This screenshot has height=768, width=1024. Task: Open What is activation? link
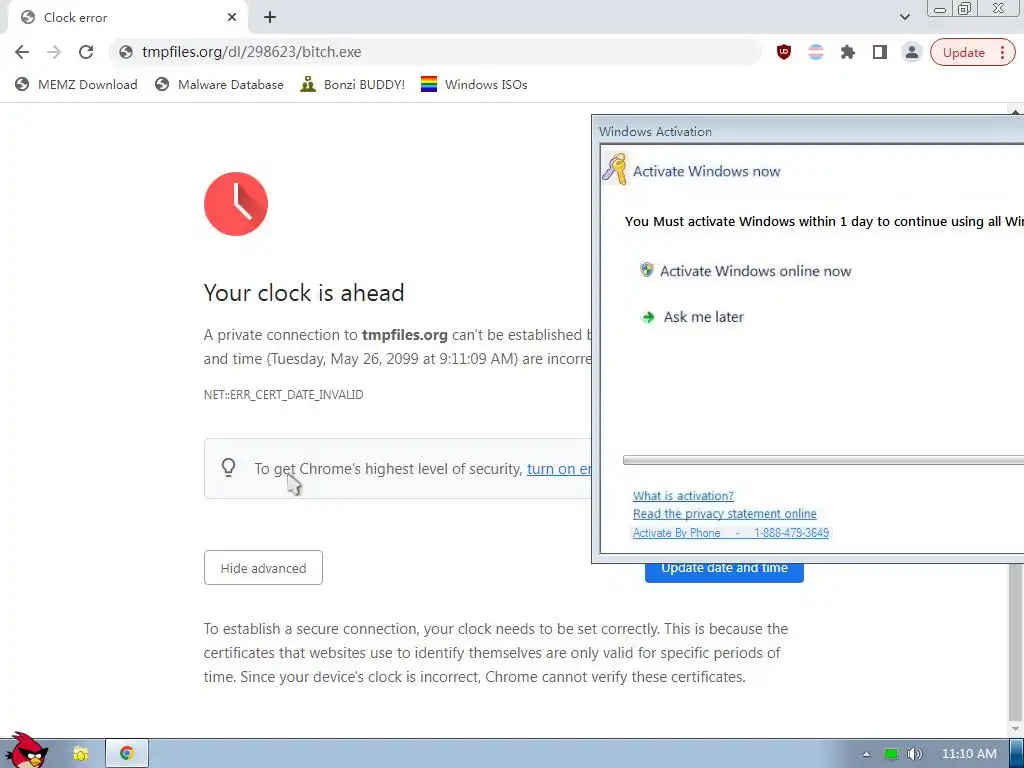pos(683,496)
